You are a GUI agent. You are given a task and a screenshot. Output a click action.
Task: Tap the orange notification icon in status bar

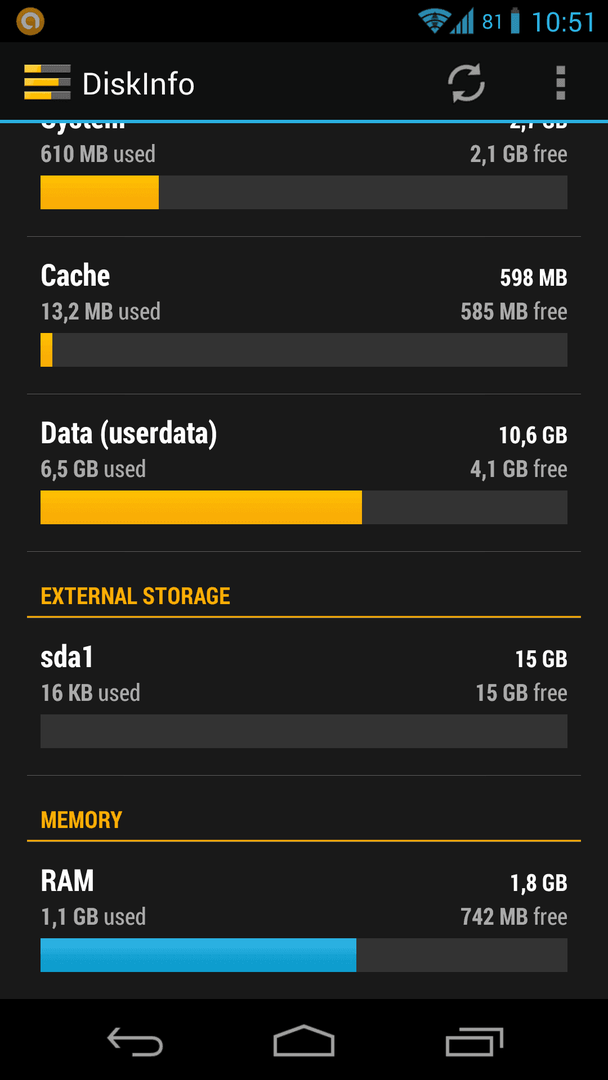30,21
